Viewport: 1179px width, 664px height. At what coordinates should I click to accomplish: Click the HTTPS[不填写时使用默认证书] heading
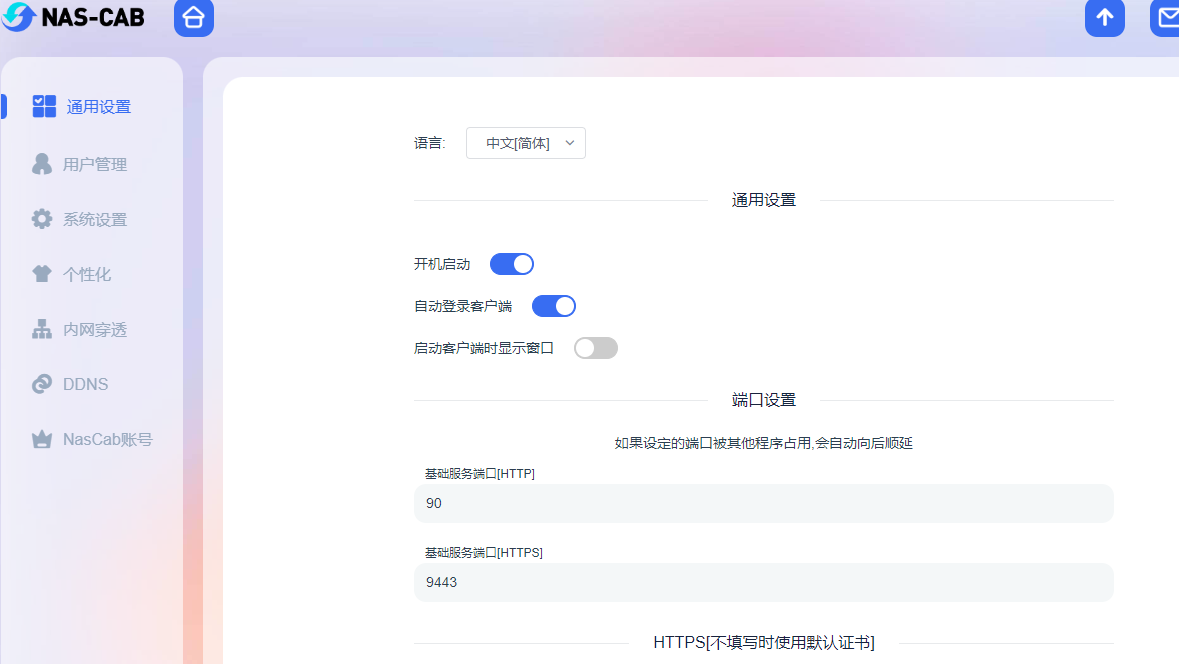pyautogui.click(x=764, y=642)
